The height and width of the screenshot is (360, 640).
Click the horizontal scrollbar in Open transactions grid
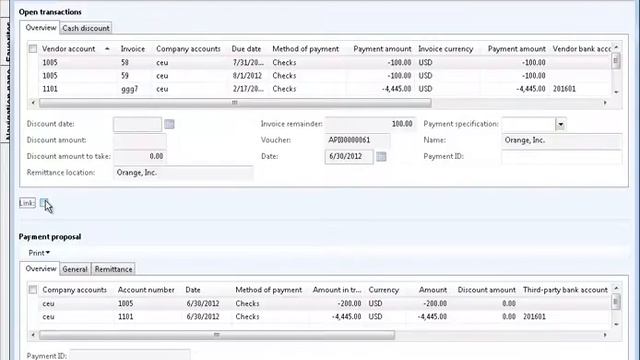pyautogui.click(x=235, y=103)
